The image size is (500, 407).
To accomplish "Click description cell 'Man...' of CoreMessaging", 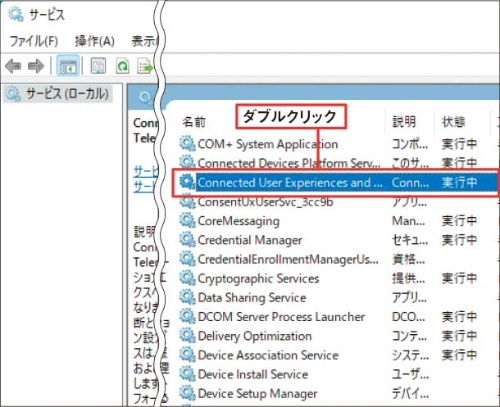I will 409,221.
